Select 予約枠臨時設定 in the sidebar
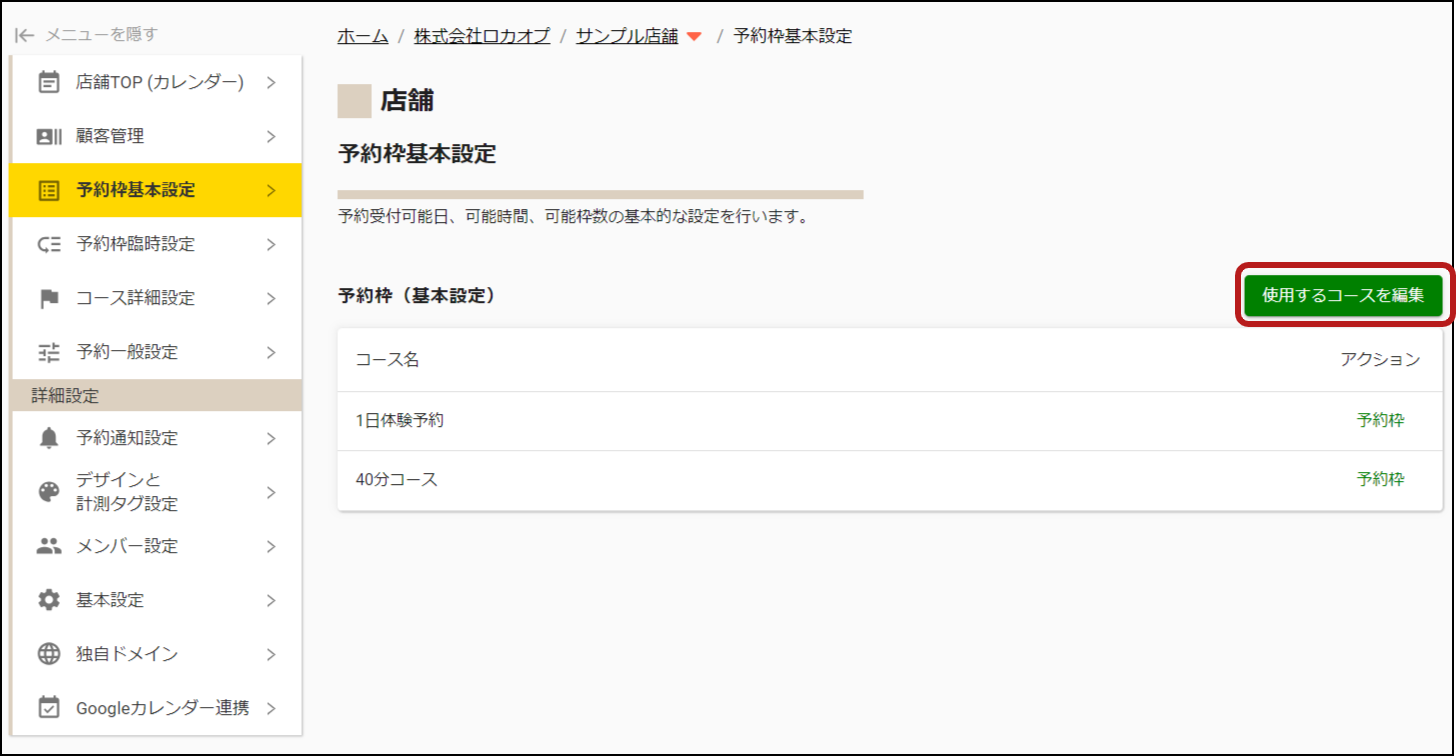The width and height of the screenshot is (1456, 756). coord(156,244)
